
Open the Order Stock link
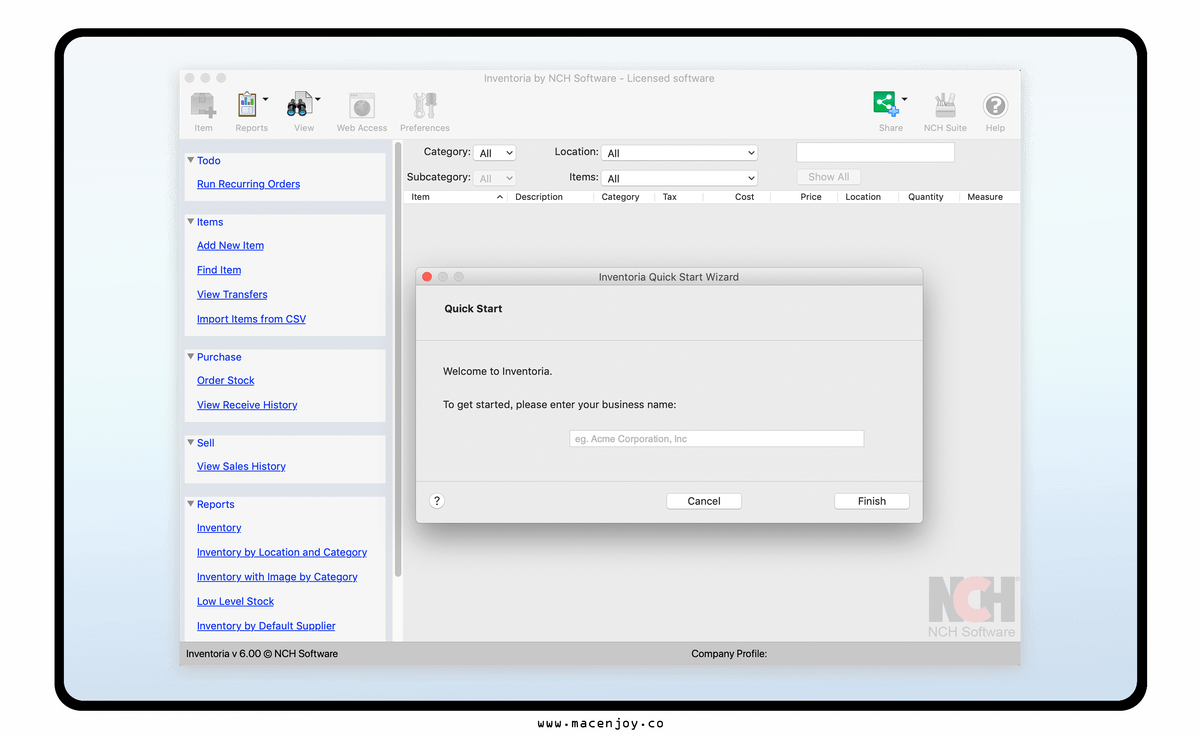point(226,380)
